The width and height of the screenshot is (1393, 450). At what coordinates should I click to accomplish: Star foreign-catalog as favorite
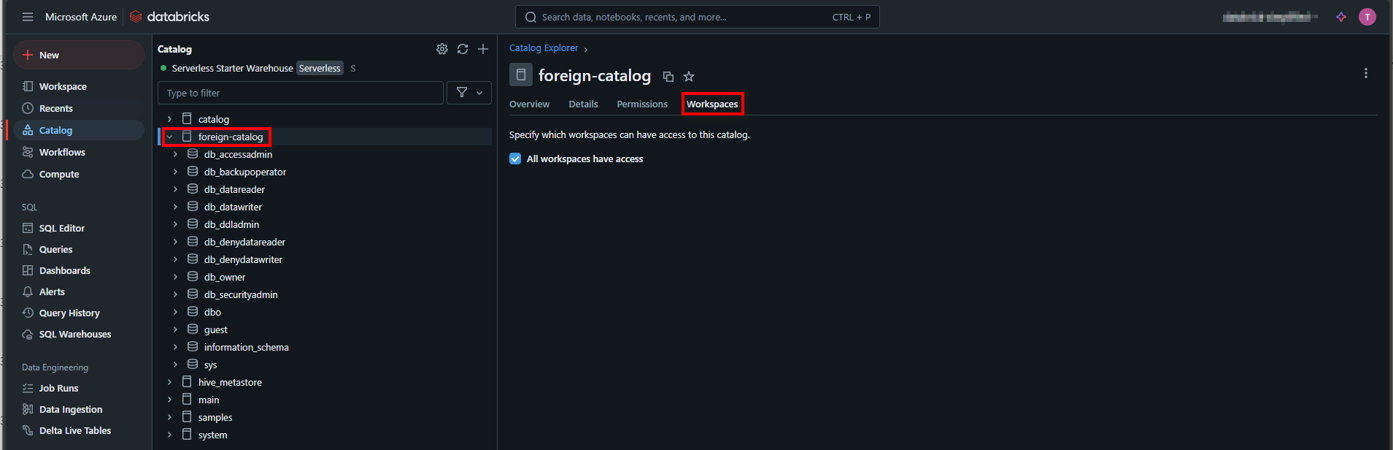coord(689,76)
